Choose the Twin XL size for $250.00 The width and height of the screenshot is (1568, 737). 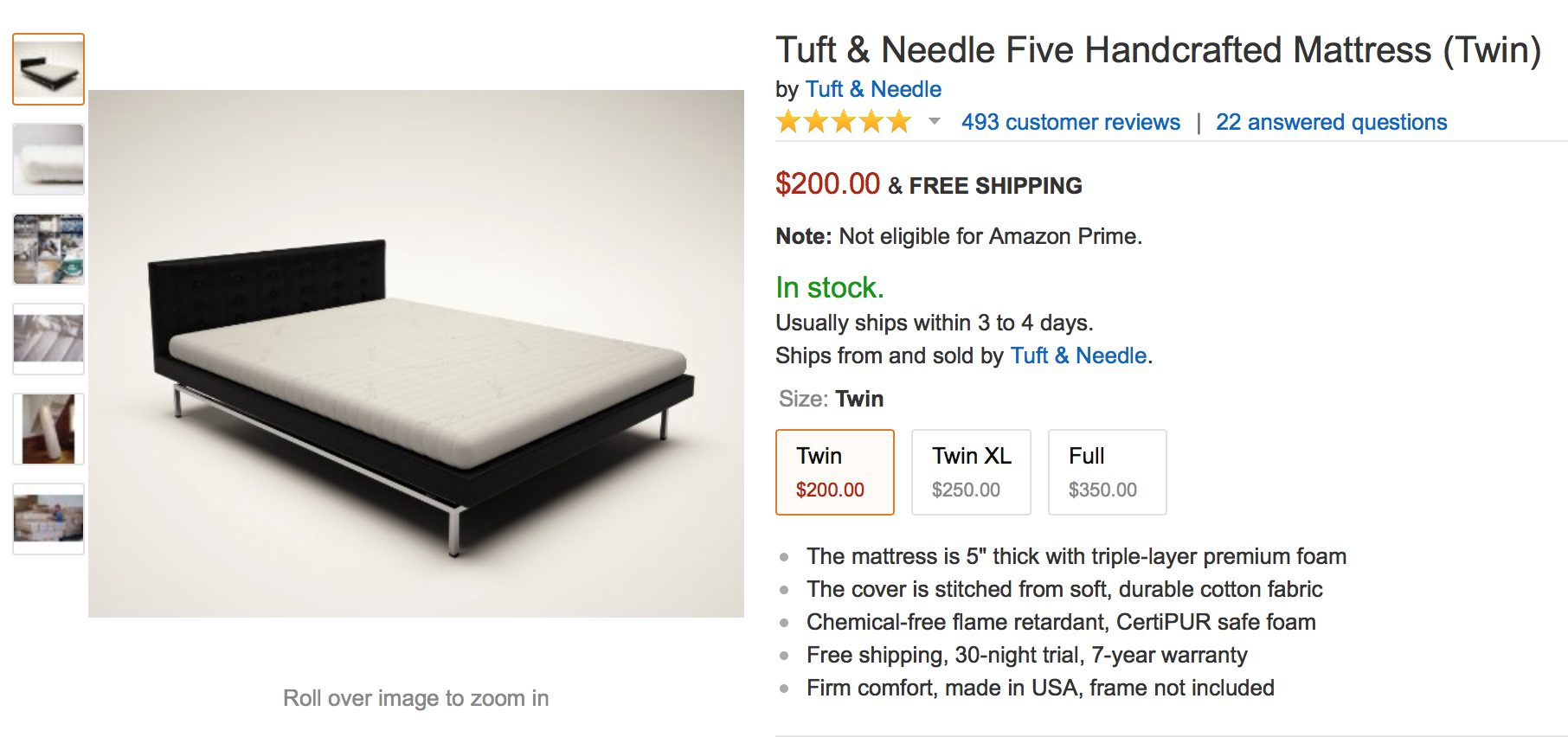point(971,472)
